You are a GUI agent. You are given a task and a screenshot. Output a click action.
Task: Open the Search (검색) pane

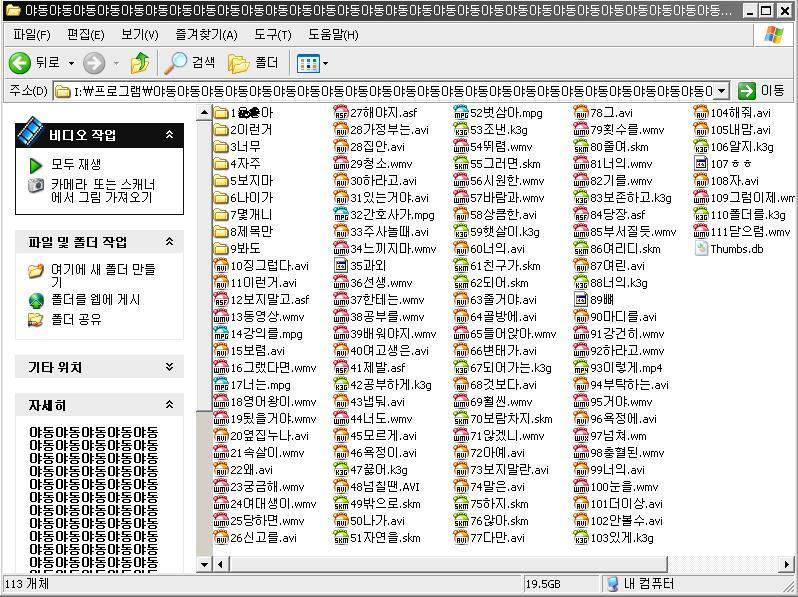pos(191,63)
